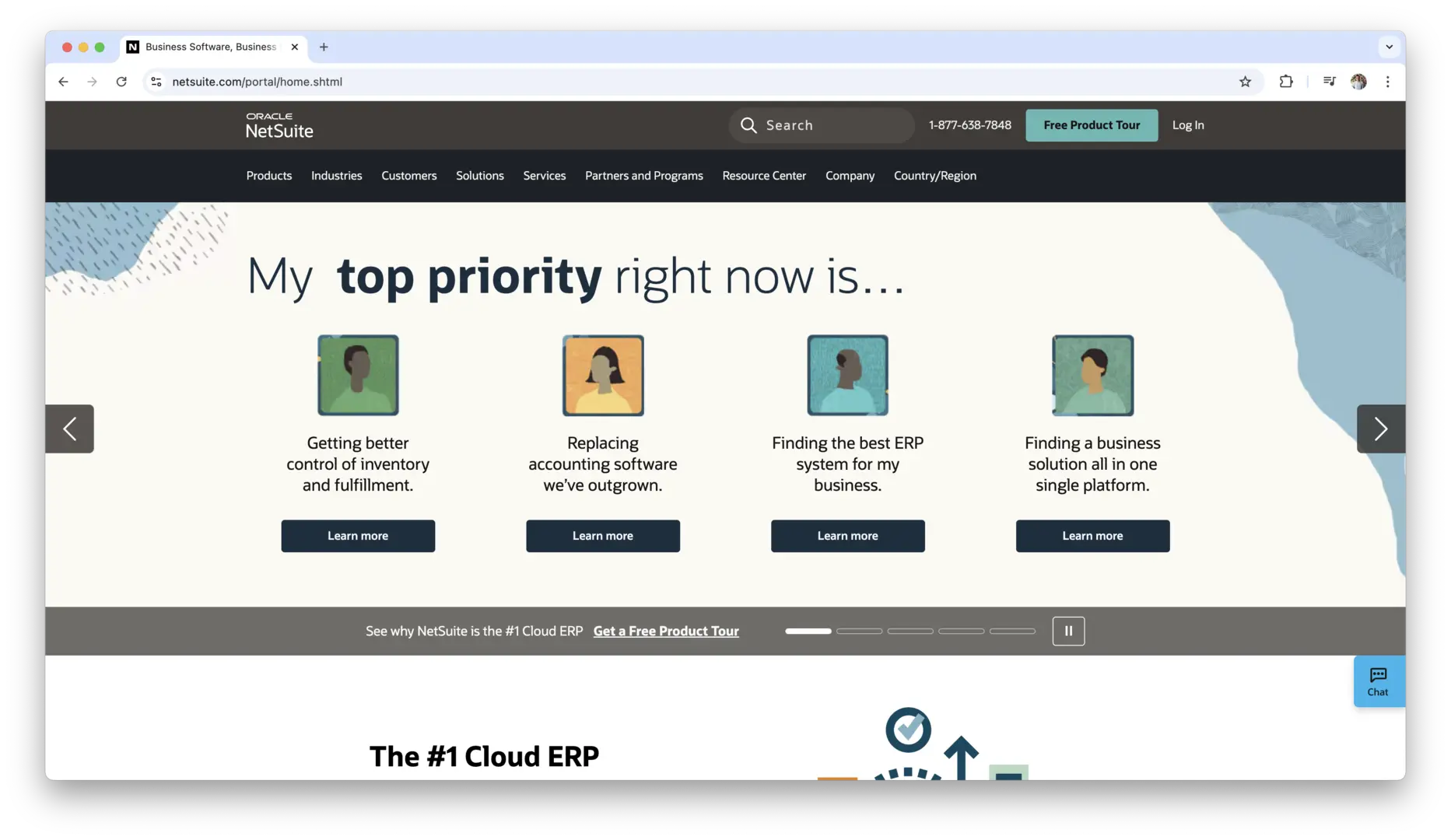Learn more about finding the best ERP
Image resolution: width=1451 pixels, height=840 pixels.
848,536
